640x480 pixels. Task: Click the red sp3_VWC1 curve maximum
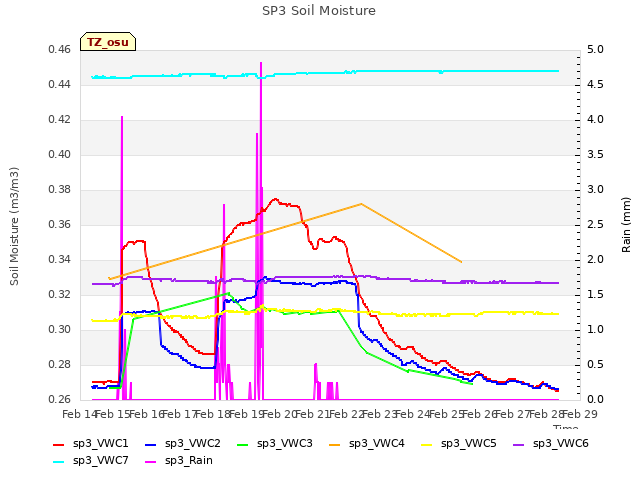[x=276, y=199]
